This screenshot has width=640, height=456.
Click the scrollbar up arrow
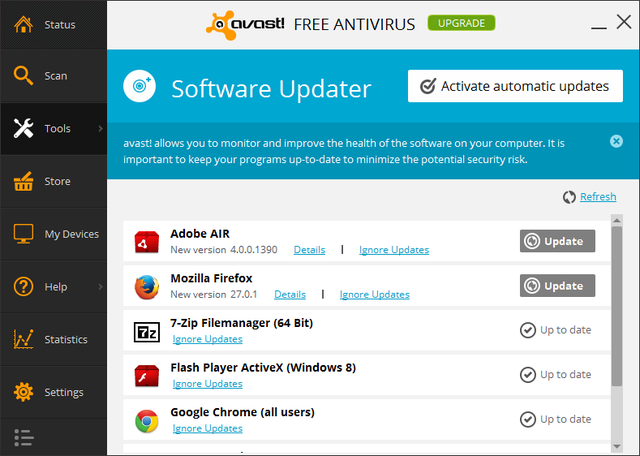617,220
